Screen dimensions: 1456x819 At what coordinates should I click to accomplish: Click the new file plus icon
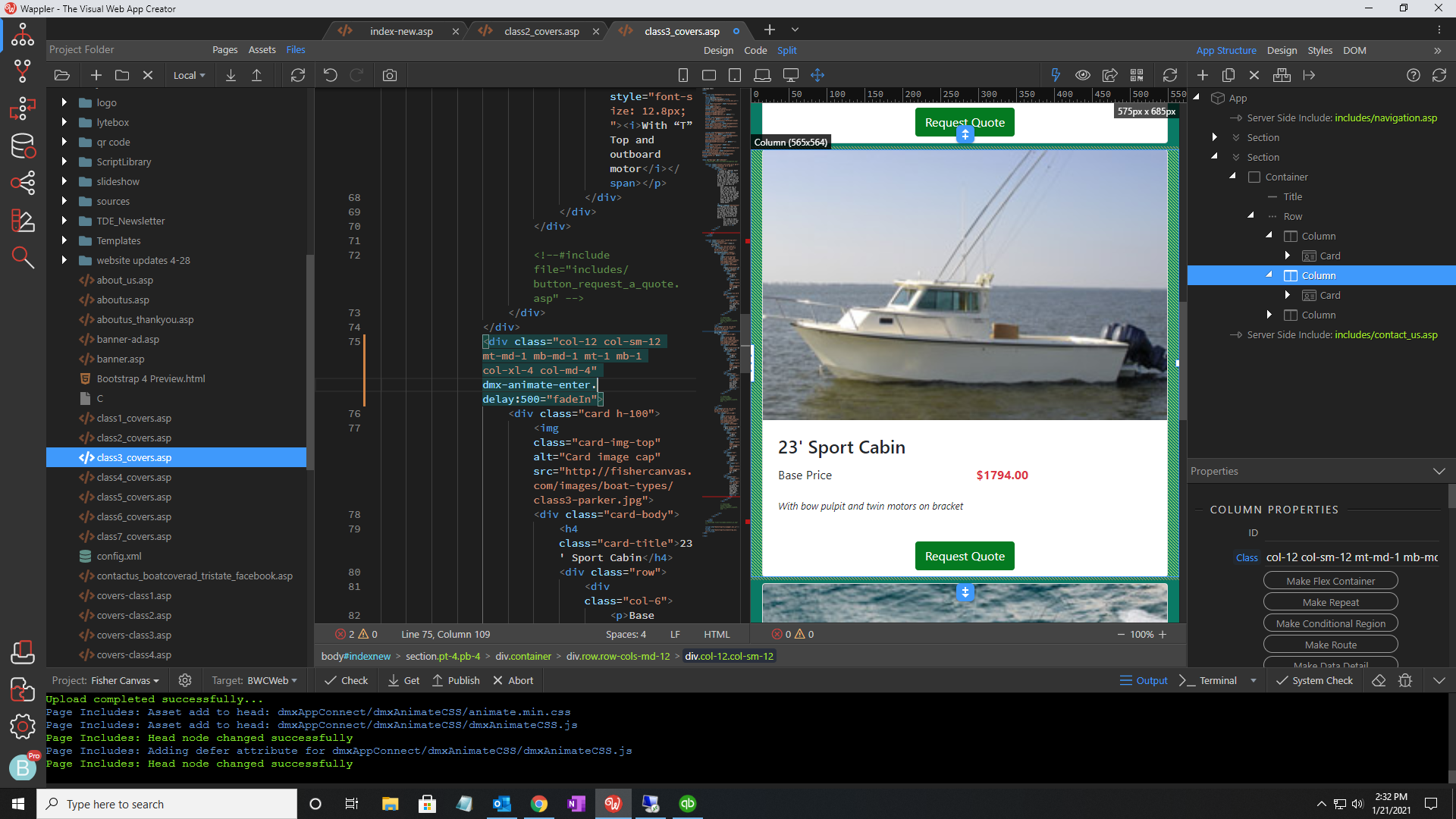pyautogui.click(x=96, y=75)
